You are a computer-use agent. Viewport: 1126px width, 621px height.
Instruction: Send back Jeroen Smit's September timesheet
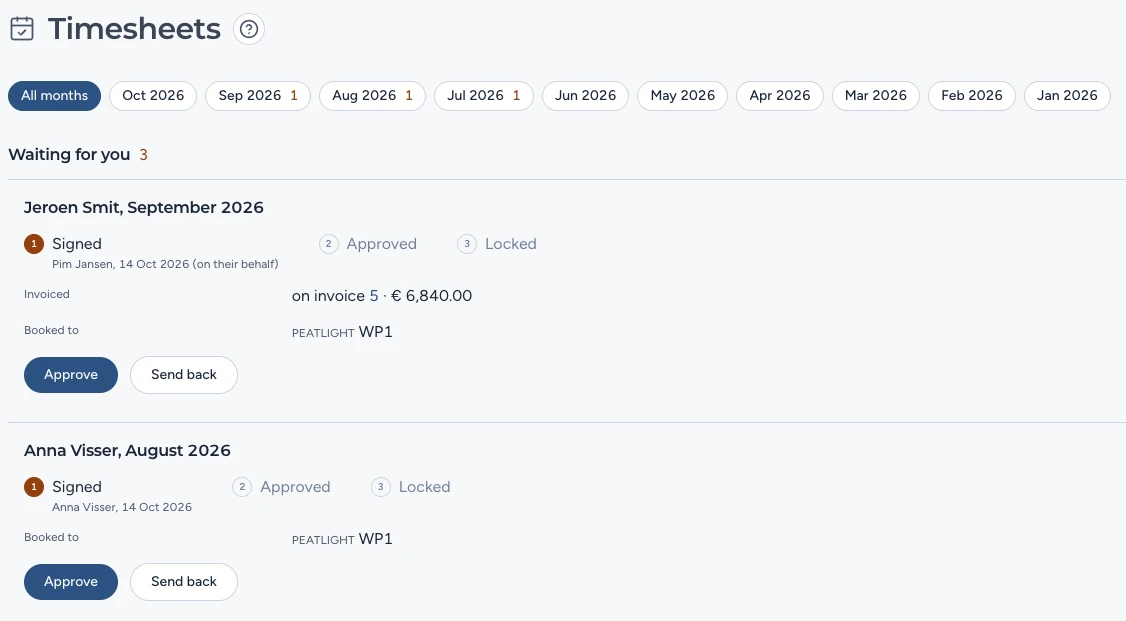tap(184, 375)
